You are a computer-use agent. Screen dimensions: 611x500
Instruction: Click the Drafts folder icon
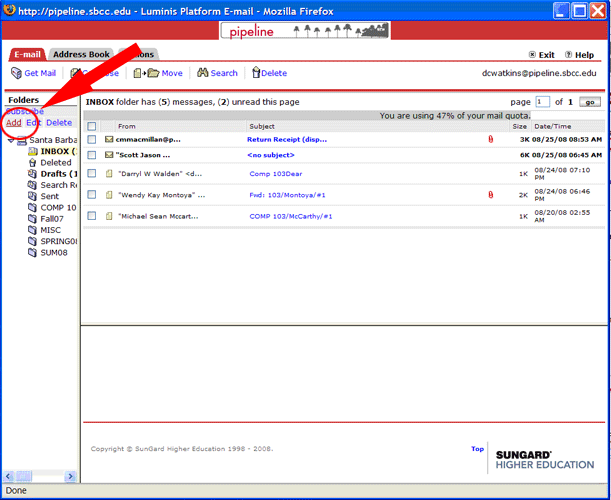pos(32,174)
